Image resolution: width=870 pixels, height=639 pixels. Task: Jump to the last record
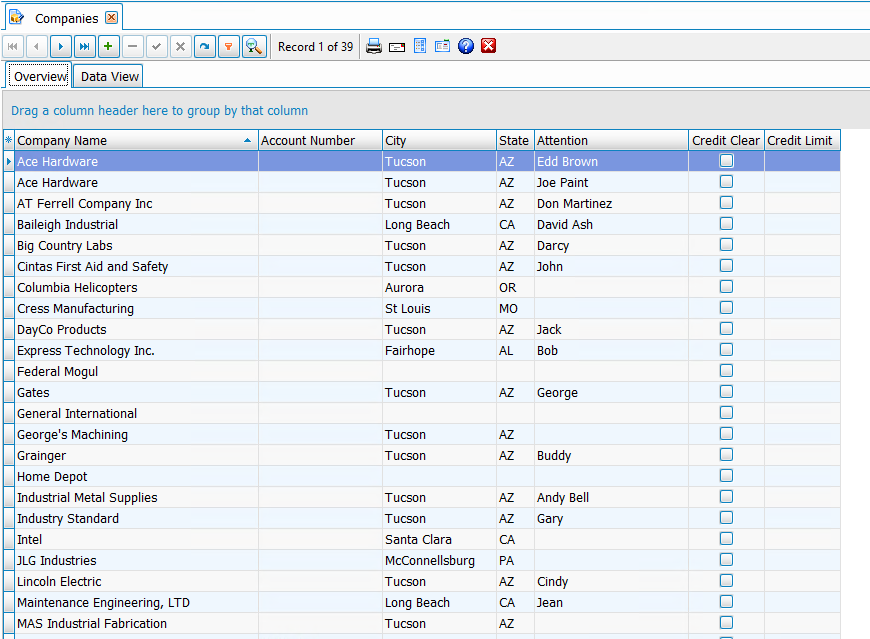coord(84,47)
